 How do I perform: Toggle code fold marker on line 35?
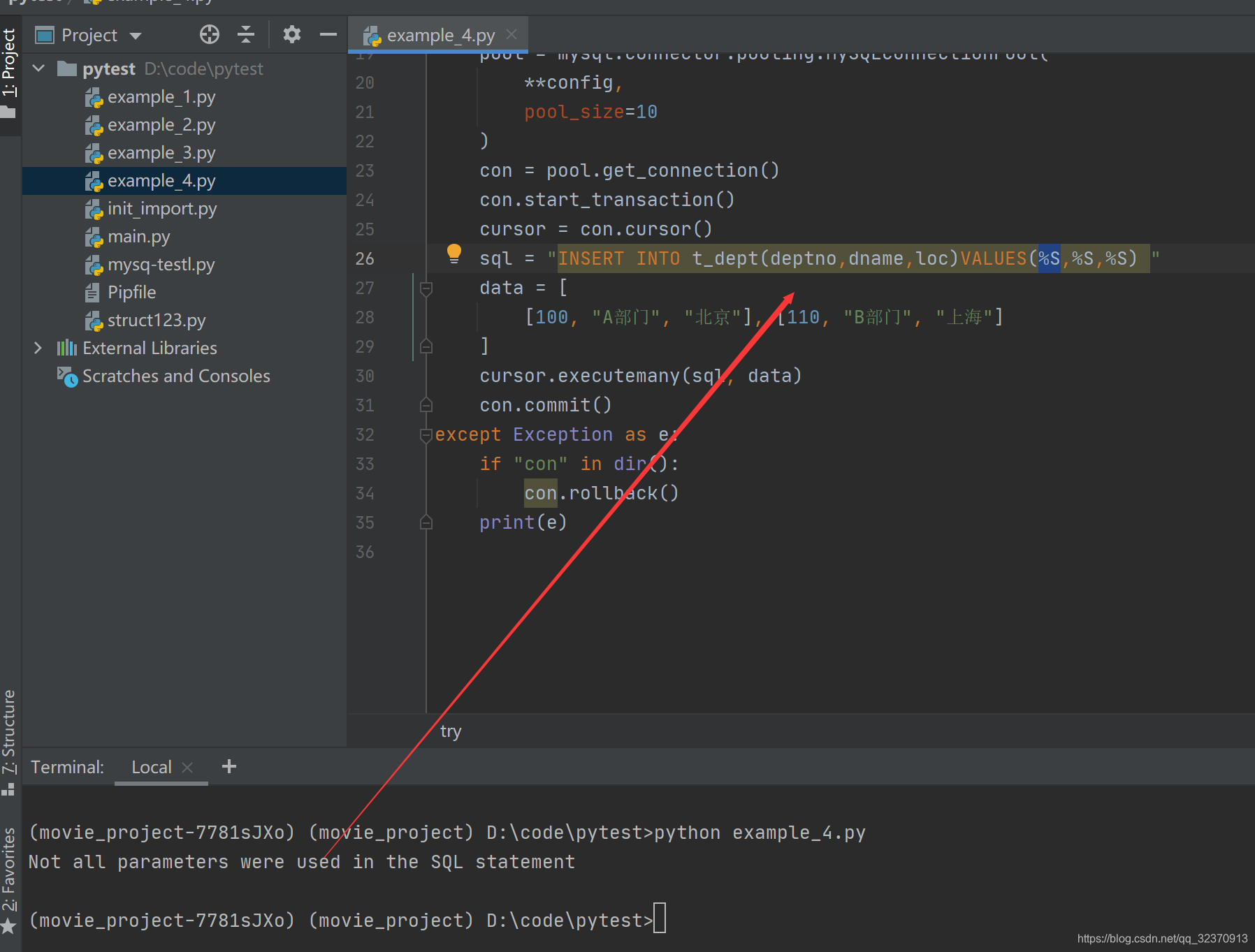[x=426, y=522]
